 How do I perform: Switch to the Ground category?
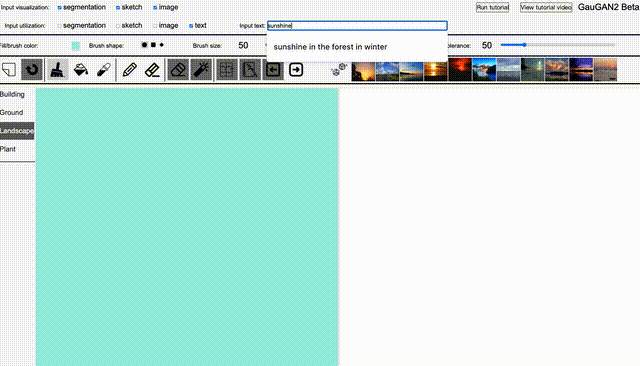click(x=11, y=112)
